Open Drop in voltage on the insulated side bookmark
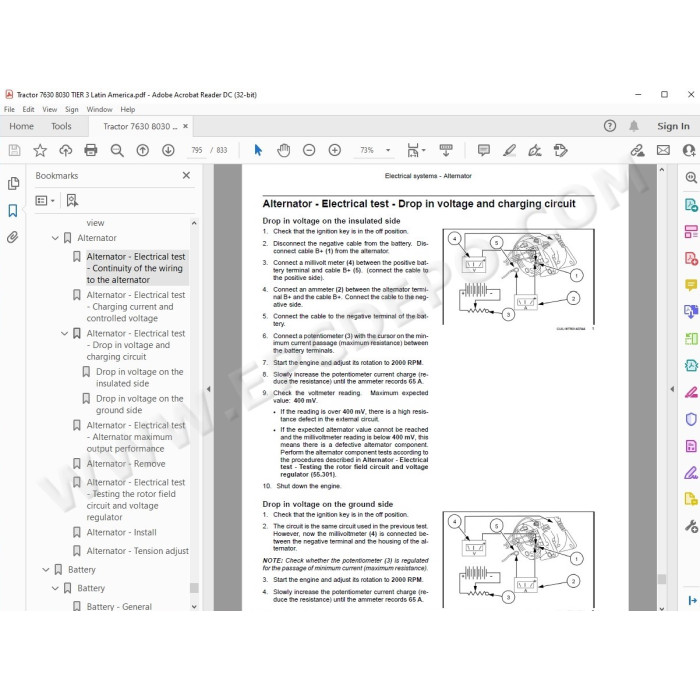This screenshot has width=700, height=700. tap(140, 378)
